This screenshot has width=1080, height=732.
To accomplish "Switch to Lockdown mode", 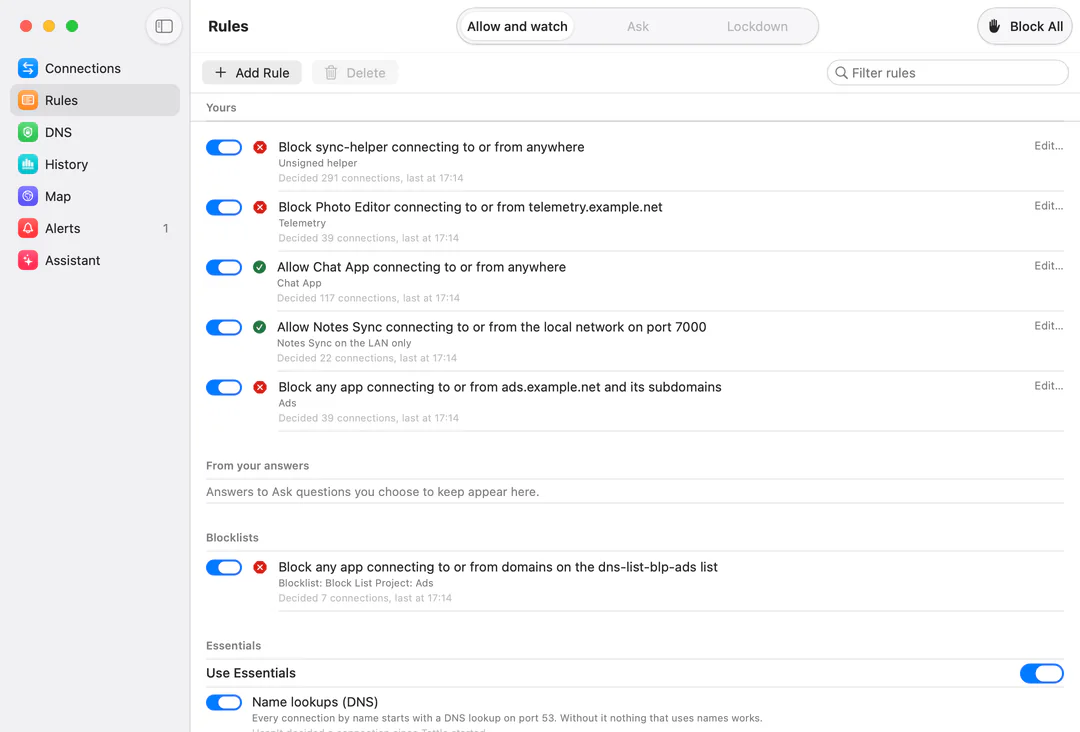I will click(757, 26).
